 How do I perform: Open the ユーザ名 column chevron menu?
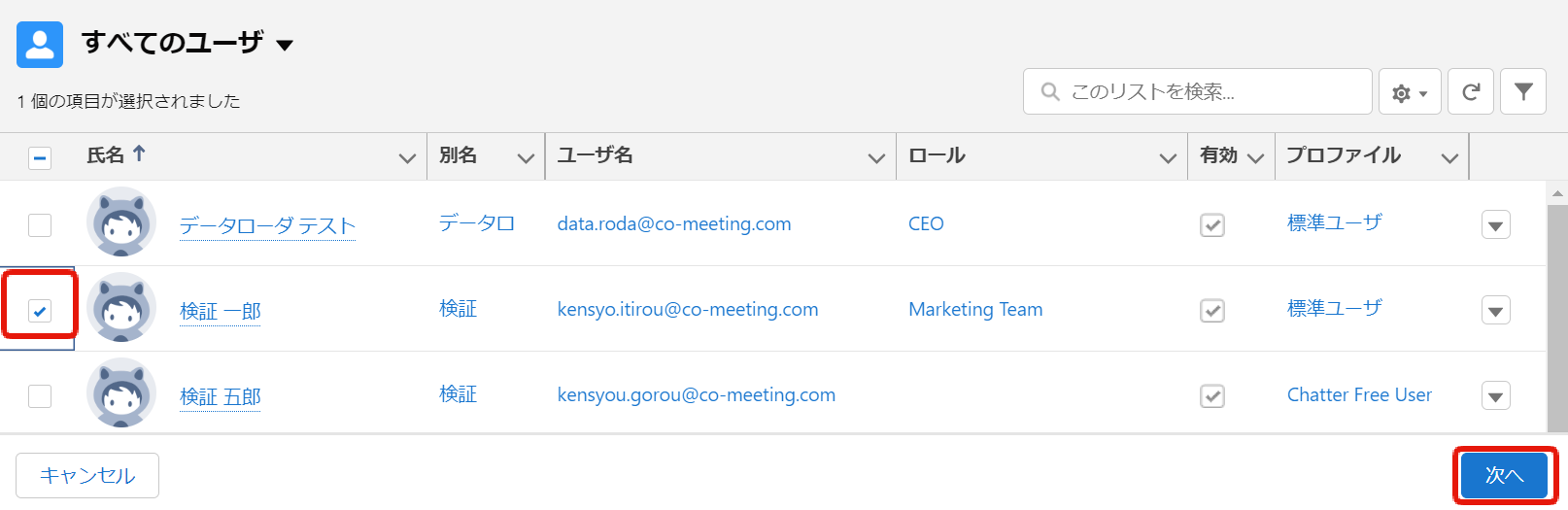876,158
